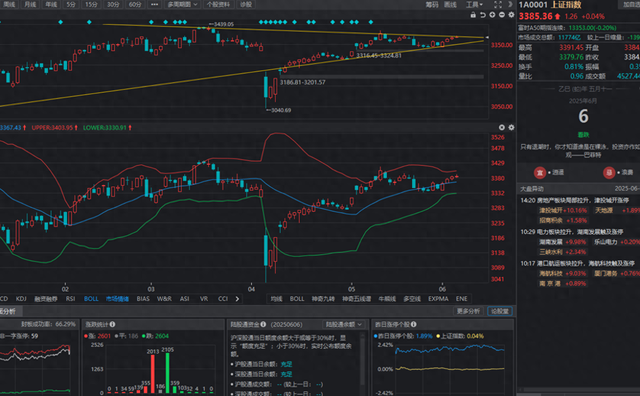Click the red 忌 calendar icon
Viewport: 640px width, 396px height.
click(x=609, y=172)
